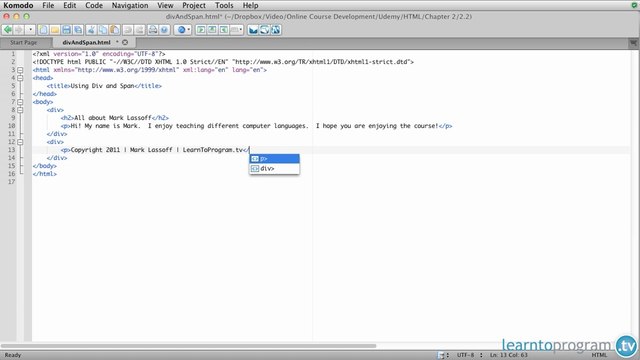640x360 pixels.
Task: Choose 'p>' from the autocomplete list
Action: point(274,158)
